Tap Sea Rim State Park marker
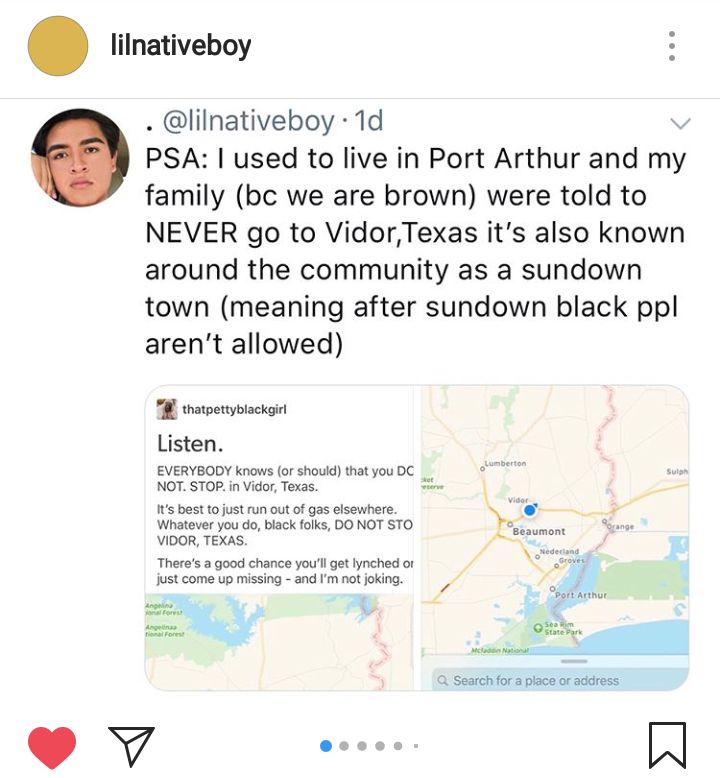This screenshot has width=720, height=778. pos(537,627)
